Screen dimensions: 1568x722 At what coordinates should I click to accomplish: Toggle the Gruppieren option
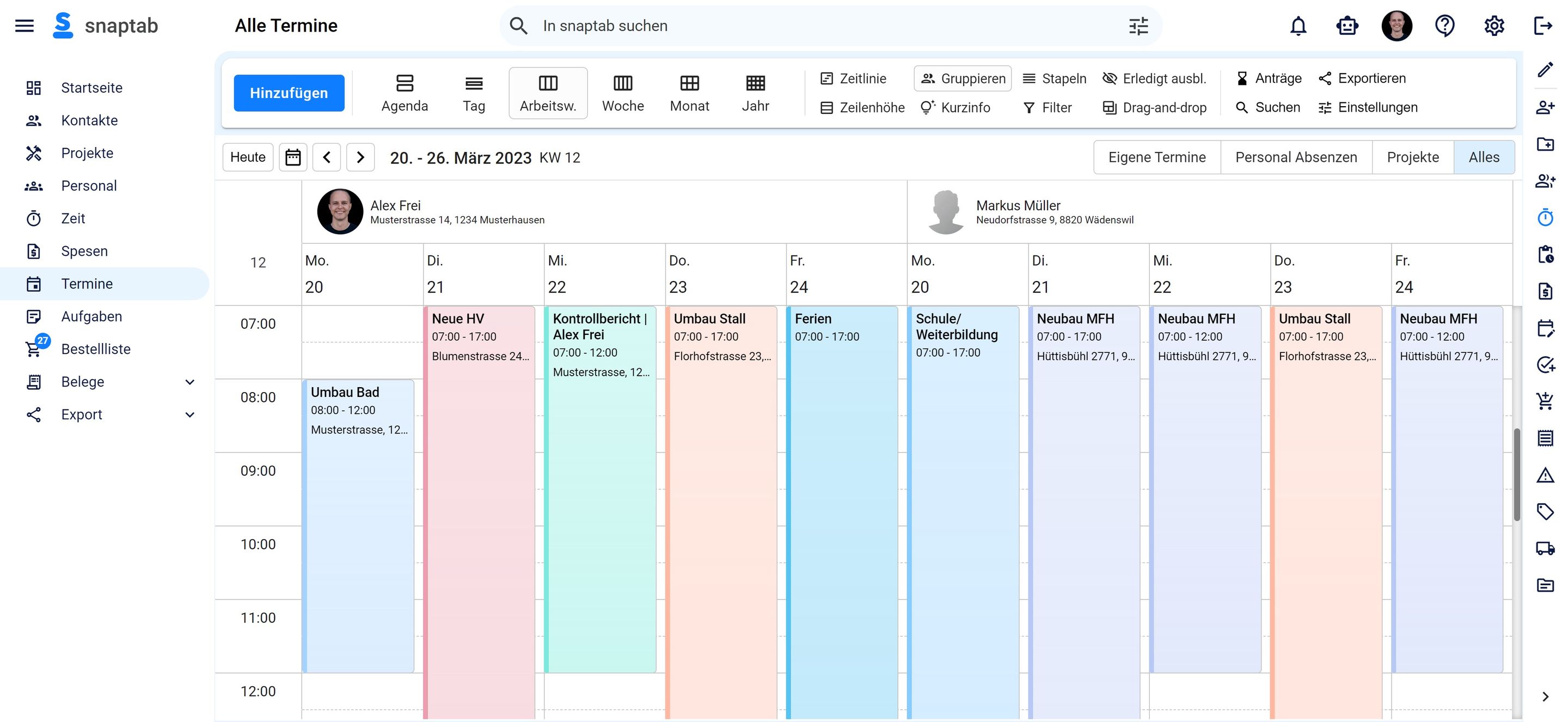click(x=963, y=78)
